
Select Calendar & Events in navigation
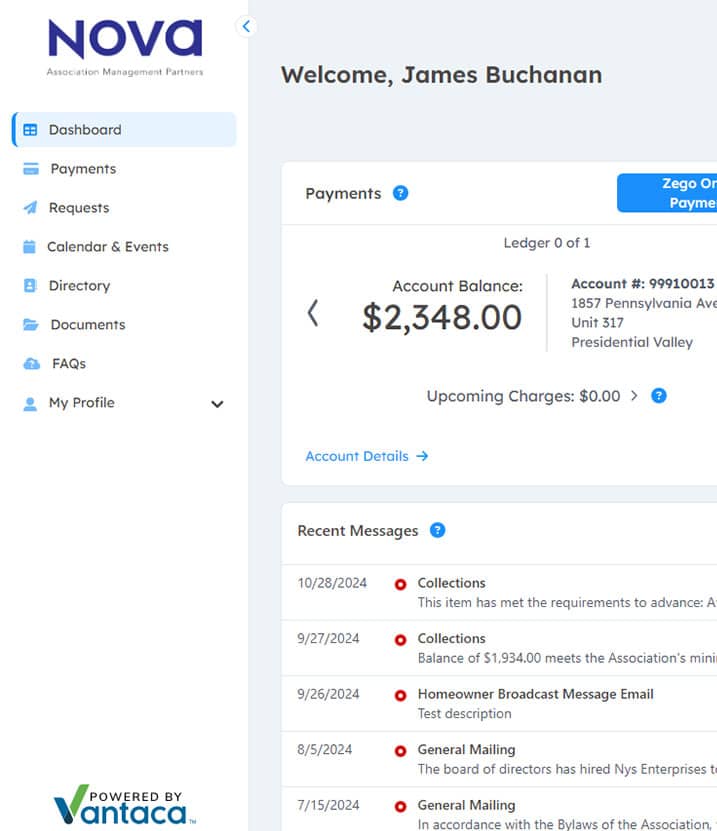click(x=108, y=247)
